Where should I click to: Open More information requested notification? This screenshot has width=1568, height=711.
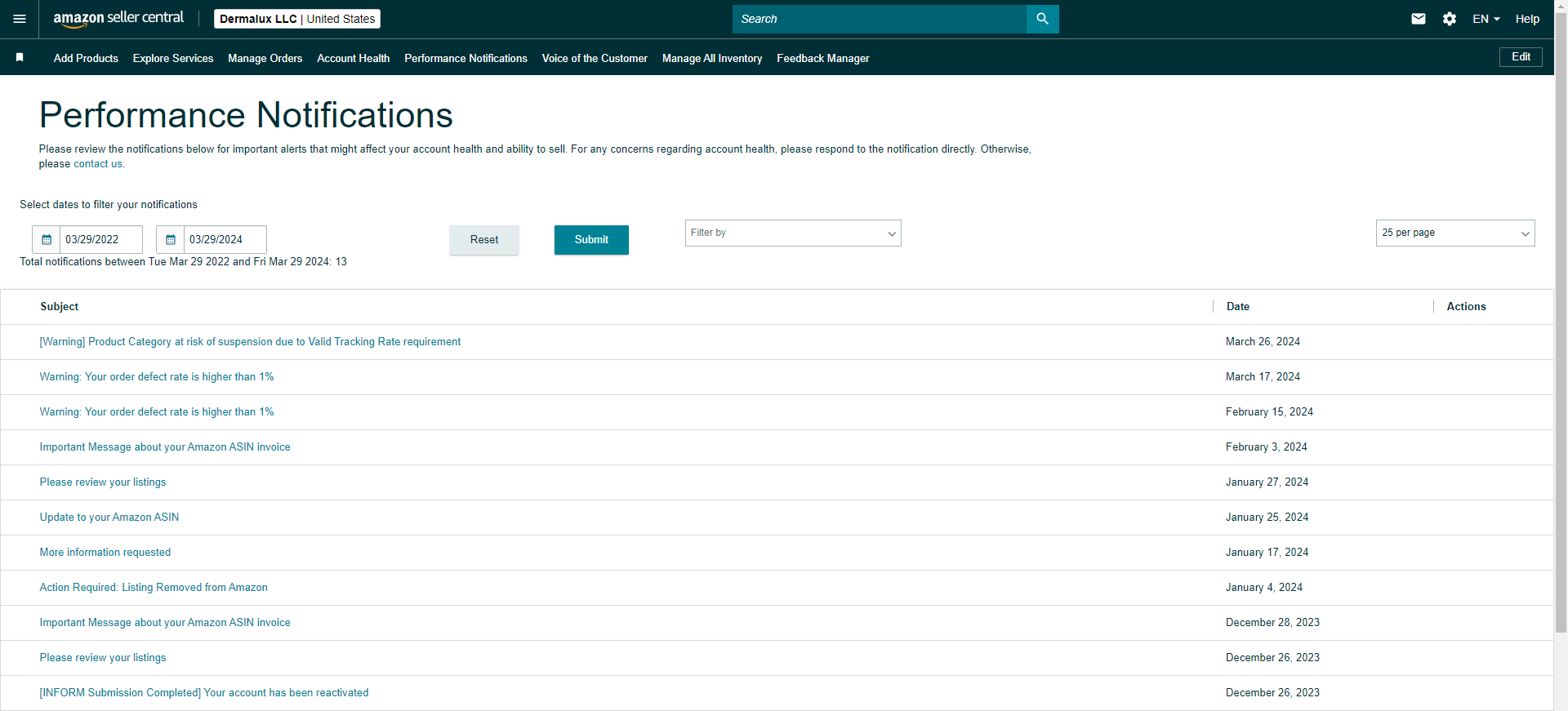point(105,553)
